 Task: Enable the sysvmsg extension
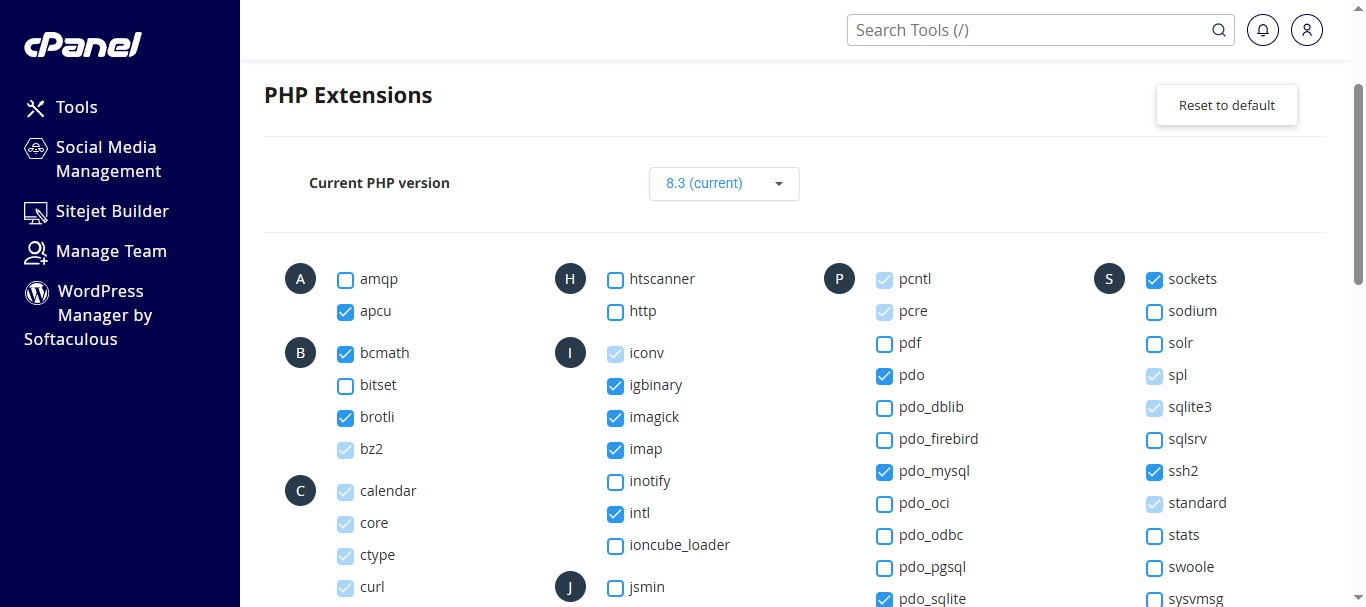(x=1154, y=600)
